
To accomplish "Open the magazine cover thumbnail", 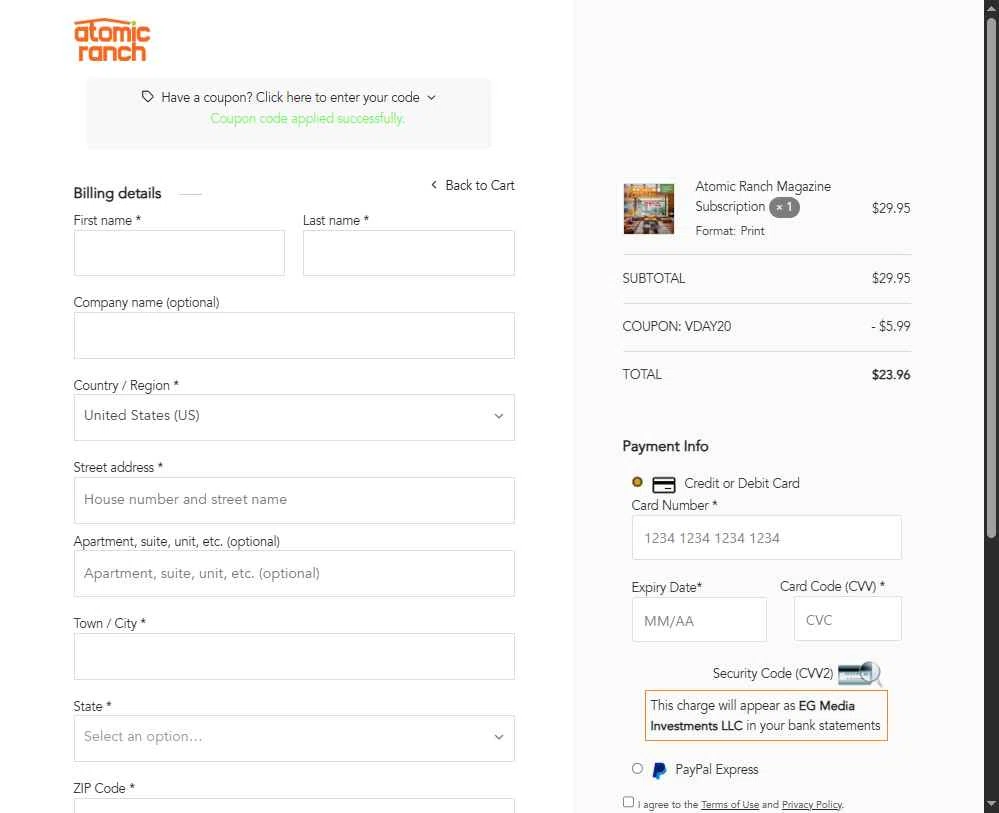I will [x=649, y=209].
